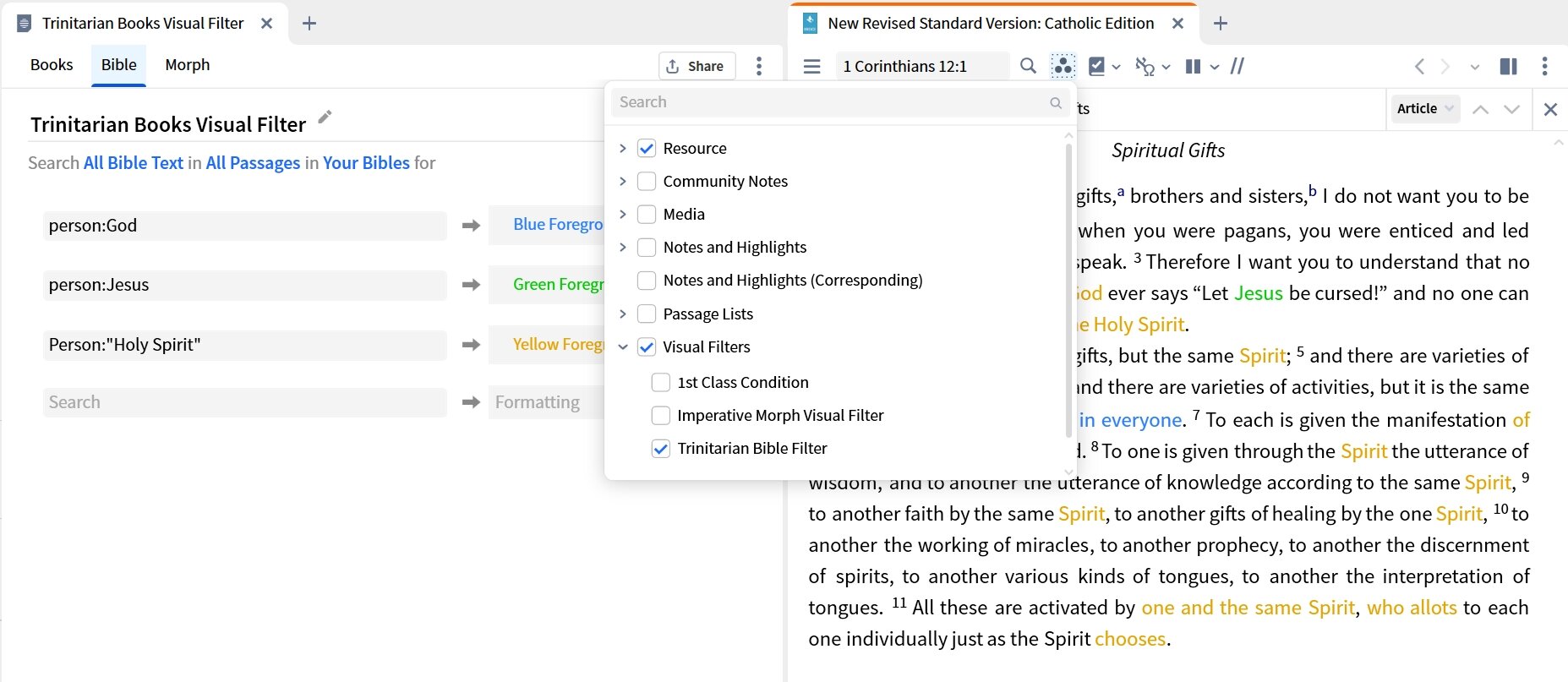Go back with the left arrow
The width and height of the screenshot is (1568, 682).
tap(1419, 66)
